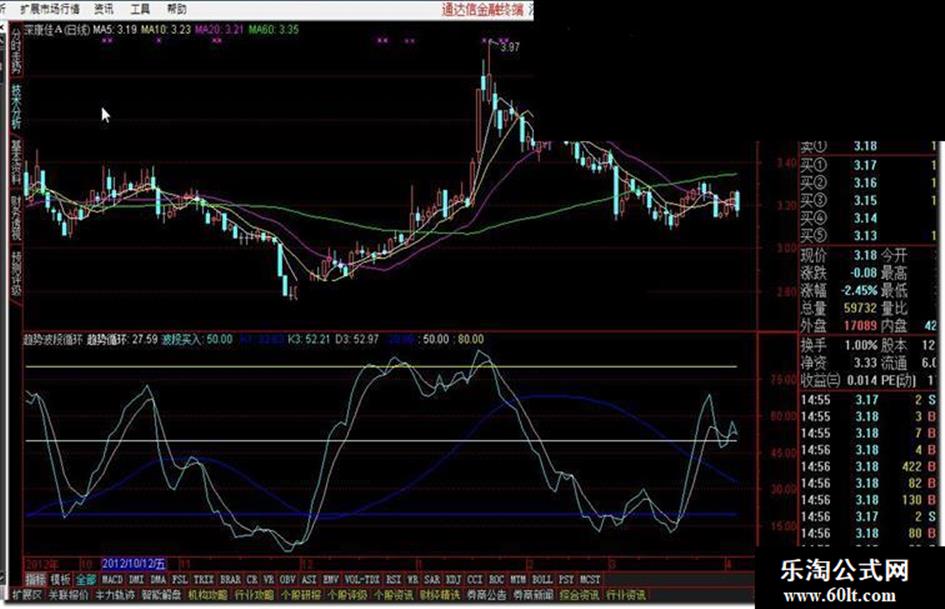Switch indicator to KDJ

(x=453, y=579)
